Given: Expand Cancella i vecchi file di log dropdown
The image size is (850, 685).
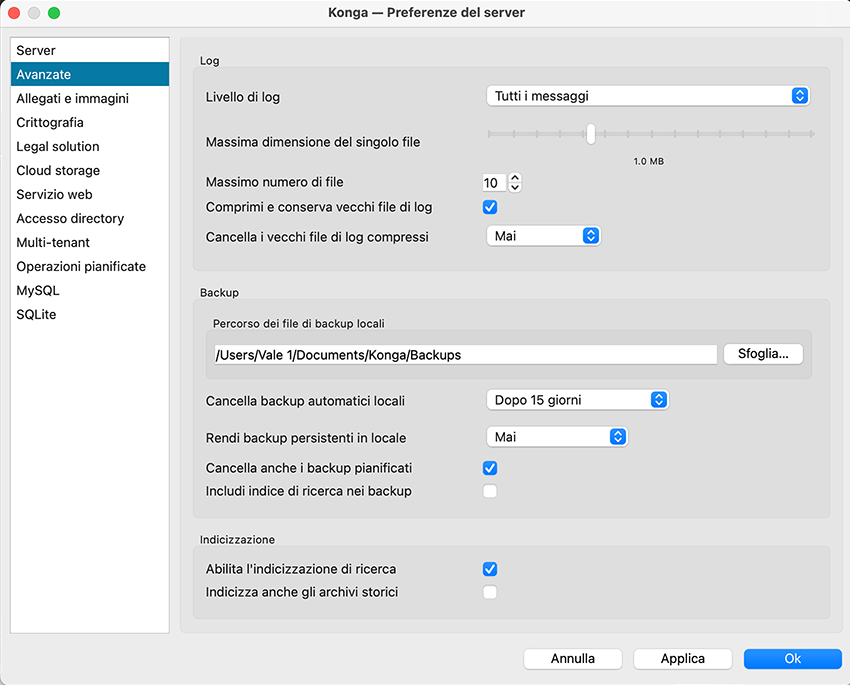Looking at the screenshot, I should point(543,236).
